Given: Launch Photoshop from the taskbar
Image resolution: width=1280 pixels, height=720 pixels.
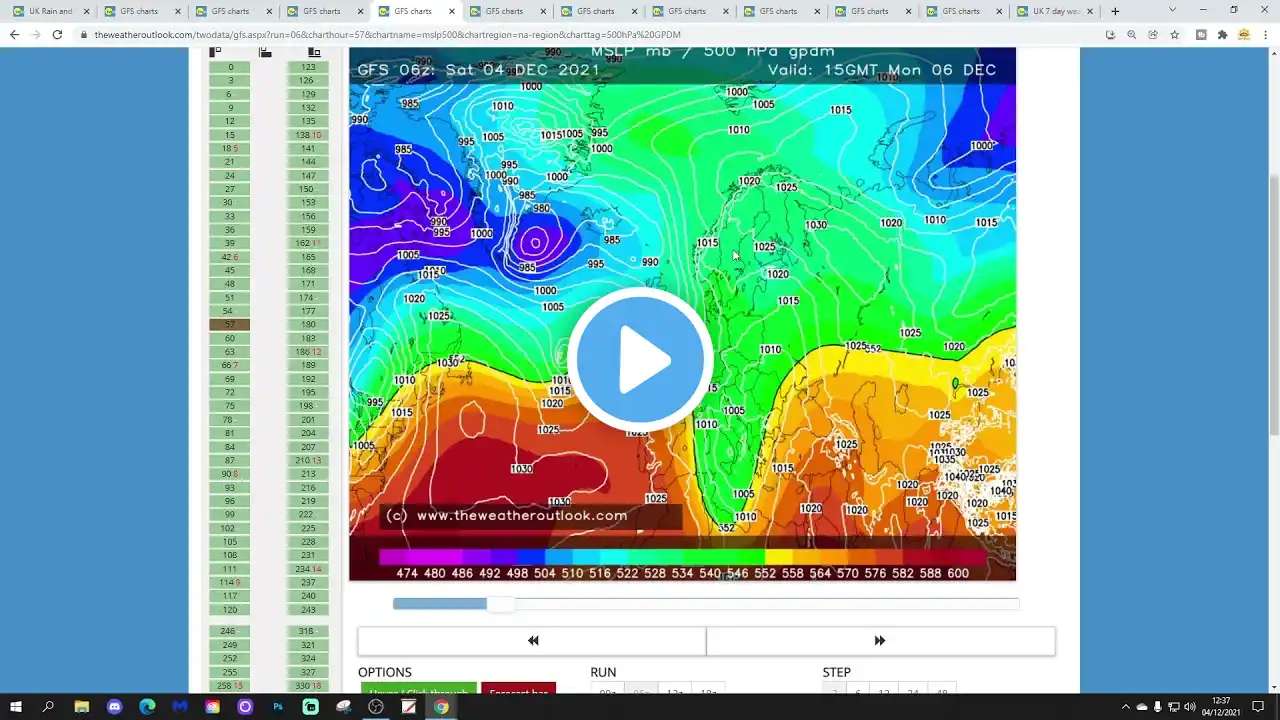Looking at the screenshot, I should tap(278, 707).
